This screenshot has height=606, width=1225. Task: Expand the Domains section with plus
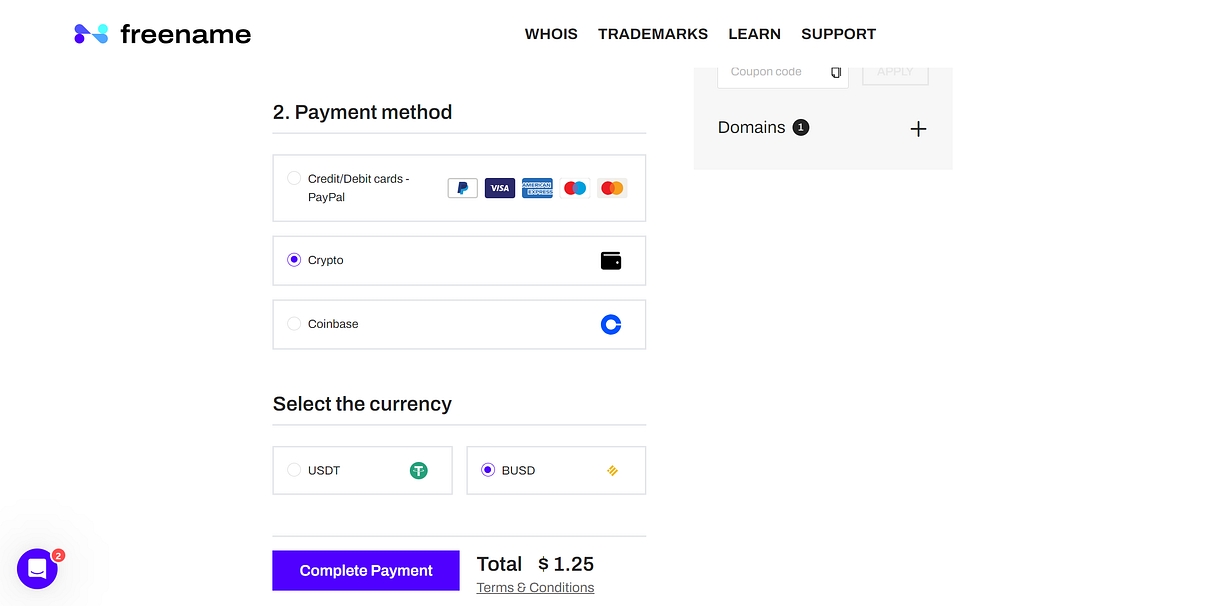pyautogui.click(x=918, y=129)
